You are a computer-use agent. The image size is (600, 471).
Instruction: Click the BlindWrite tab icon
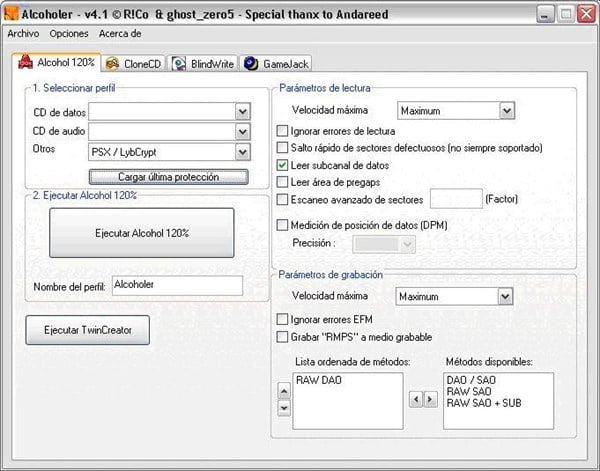tap(178, 64)
